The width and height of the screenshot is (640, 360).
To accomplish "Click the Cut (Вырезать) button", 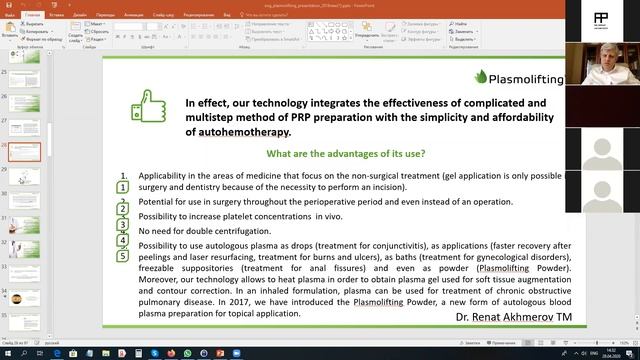I will click(x=32, y=24).
